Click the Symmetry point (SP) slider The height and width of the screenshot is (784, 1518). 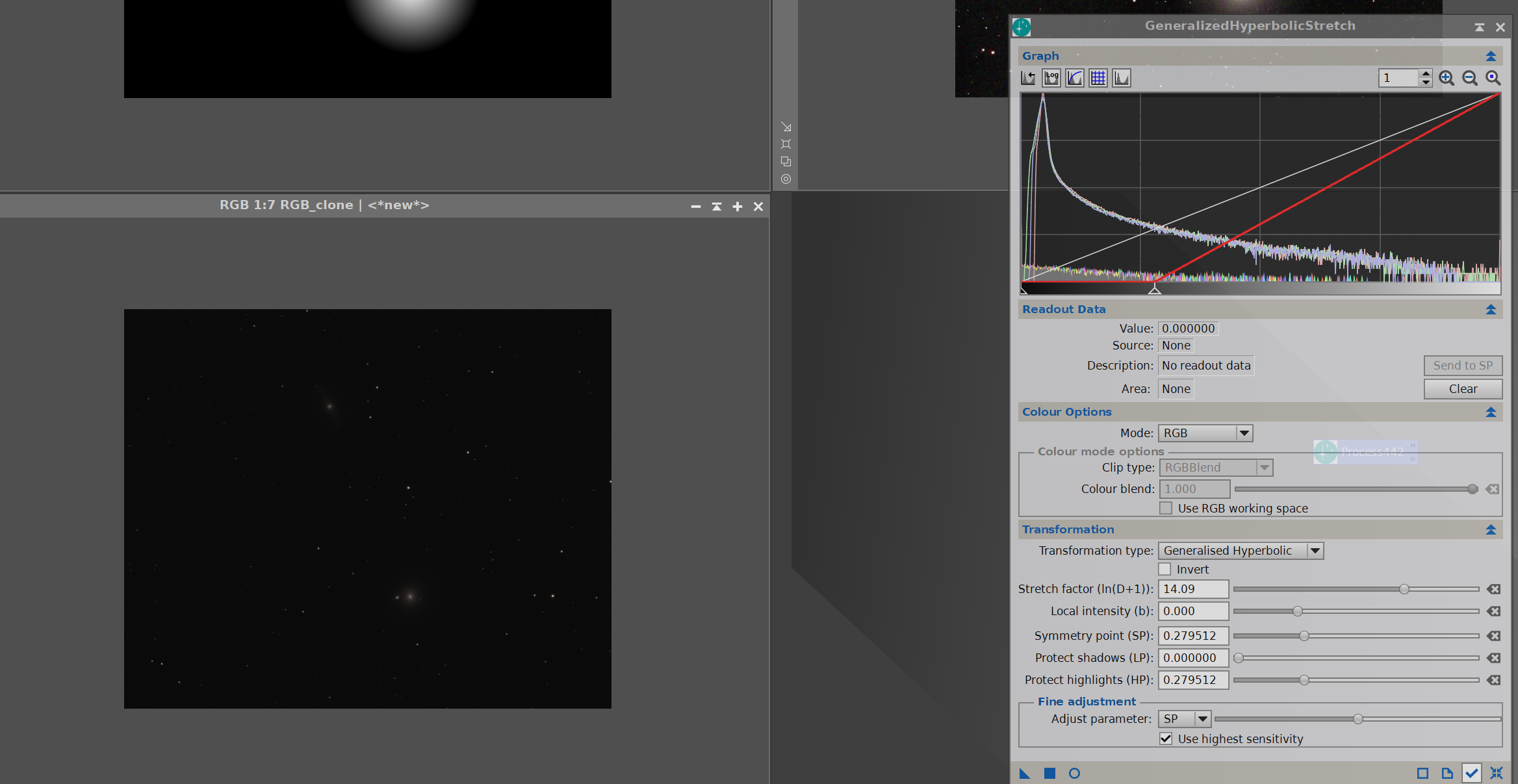[x=1356, y=636]
